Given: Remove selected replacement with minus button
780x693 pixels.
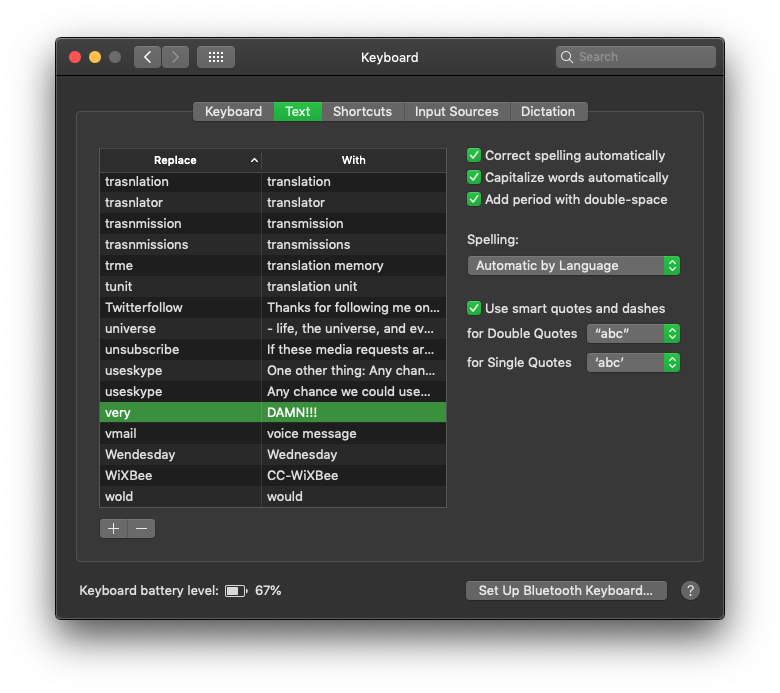Looking at the screenshot, I should tap(141, 528).
